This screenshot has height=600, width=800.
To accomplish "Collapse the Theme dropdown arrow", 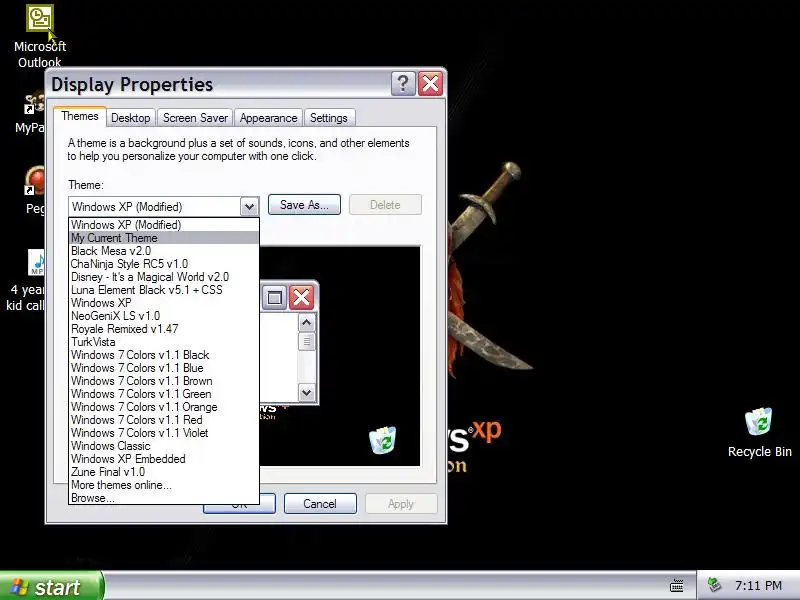I will (x=249, y=207).
